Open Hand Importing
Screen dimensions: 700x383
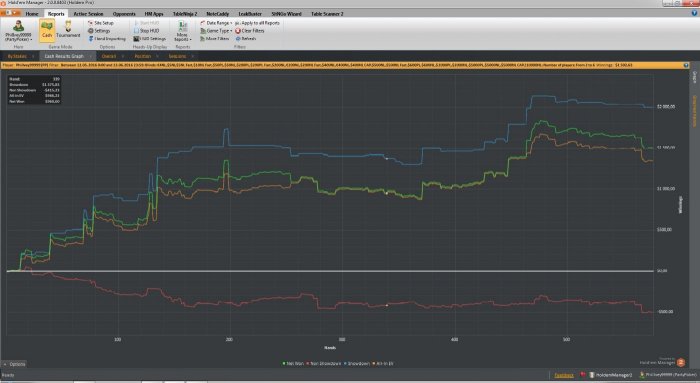[x=107, y=39]
